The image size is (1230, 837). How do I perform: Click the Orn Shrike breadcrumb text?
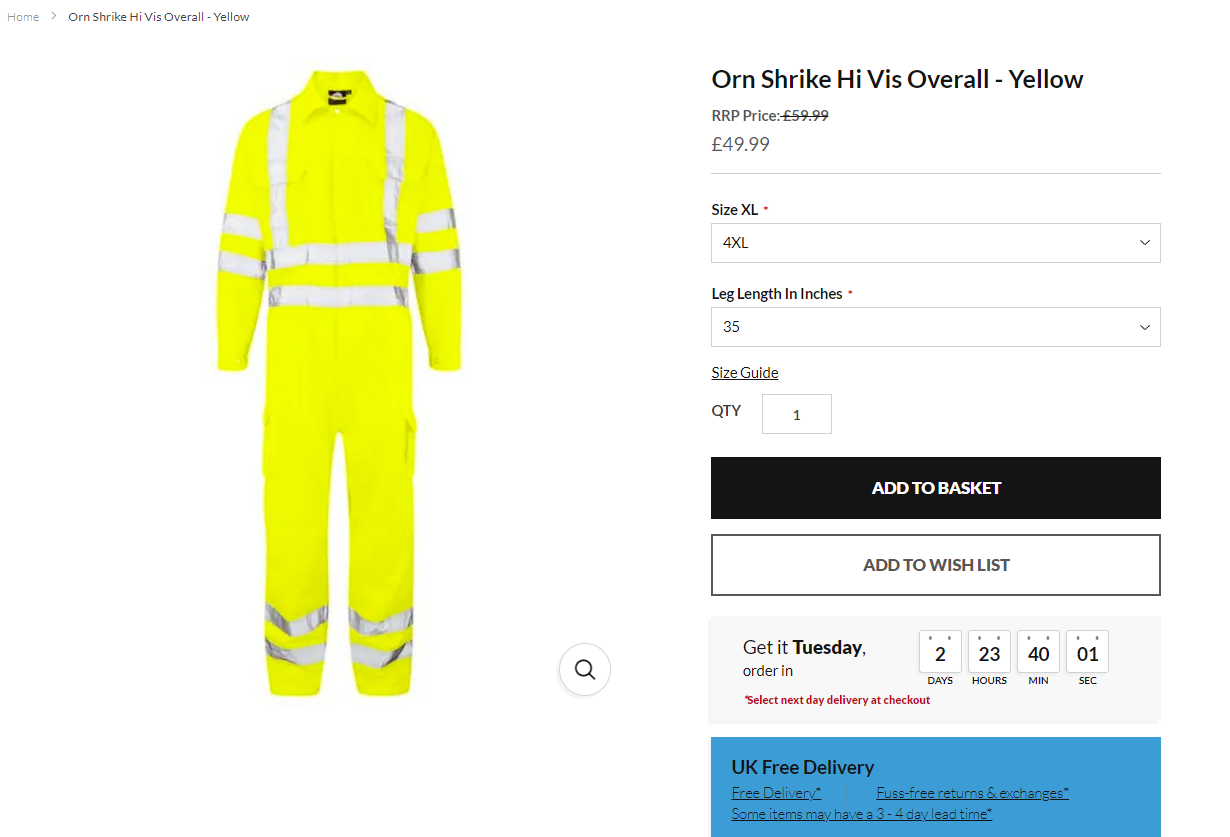point(158,17)
